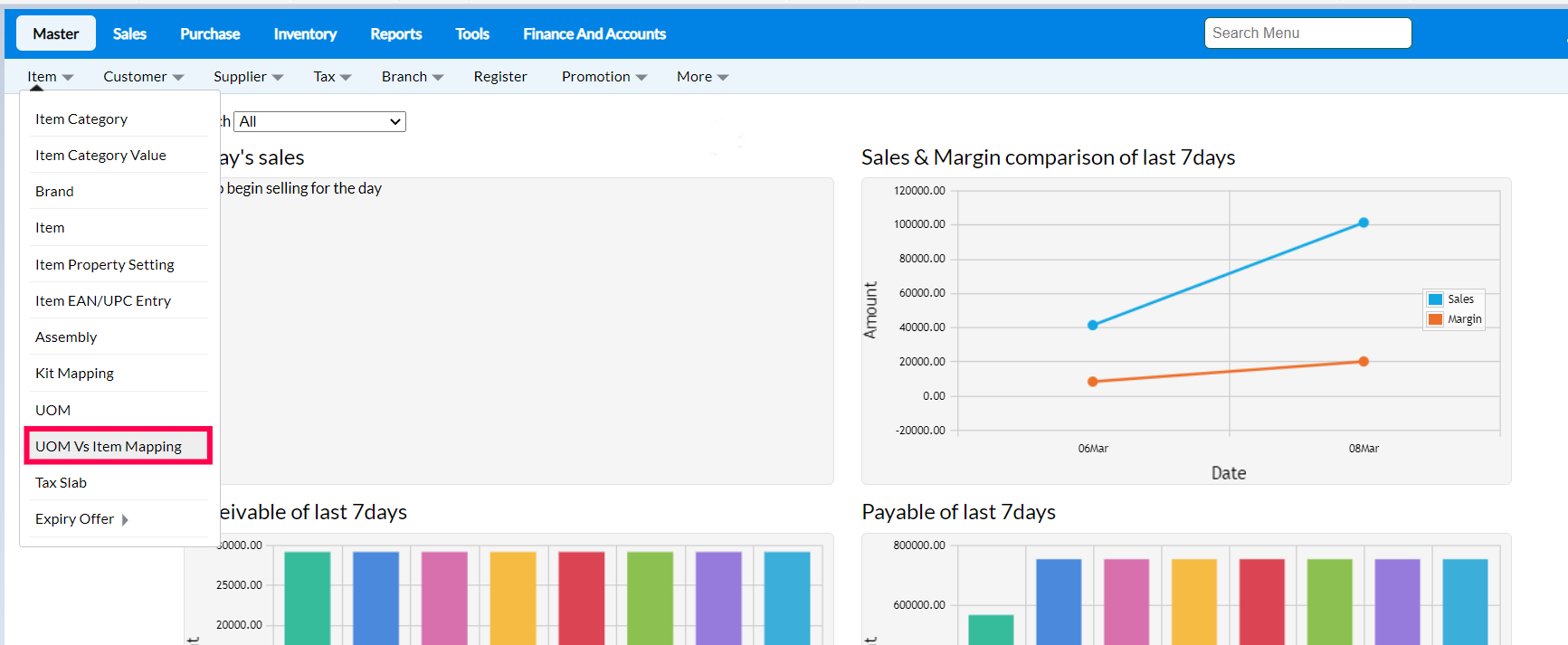Expand the Expiry Offer submenu arrow
The image size is (1568, 645).
(125, 519)
